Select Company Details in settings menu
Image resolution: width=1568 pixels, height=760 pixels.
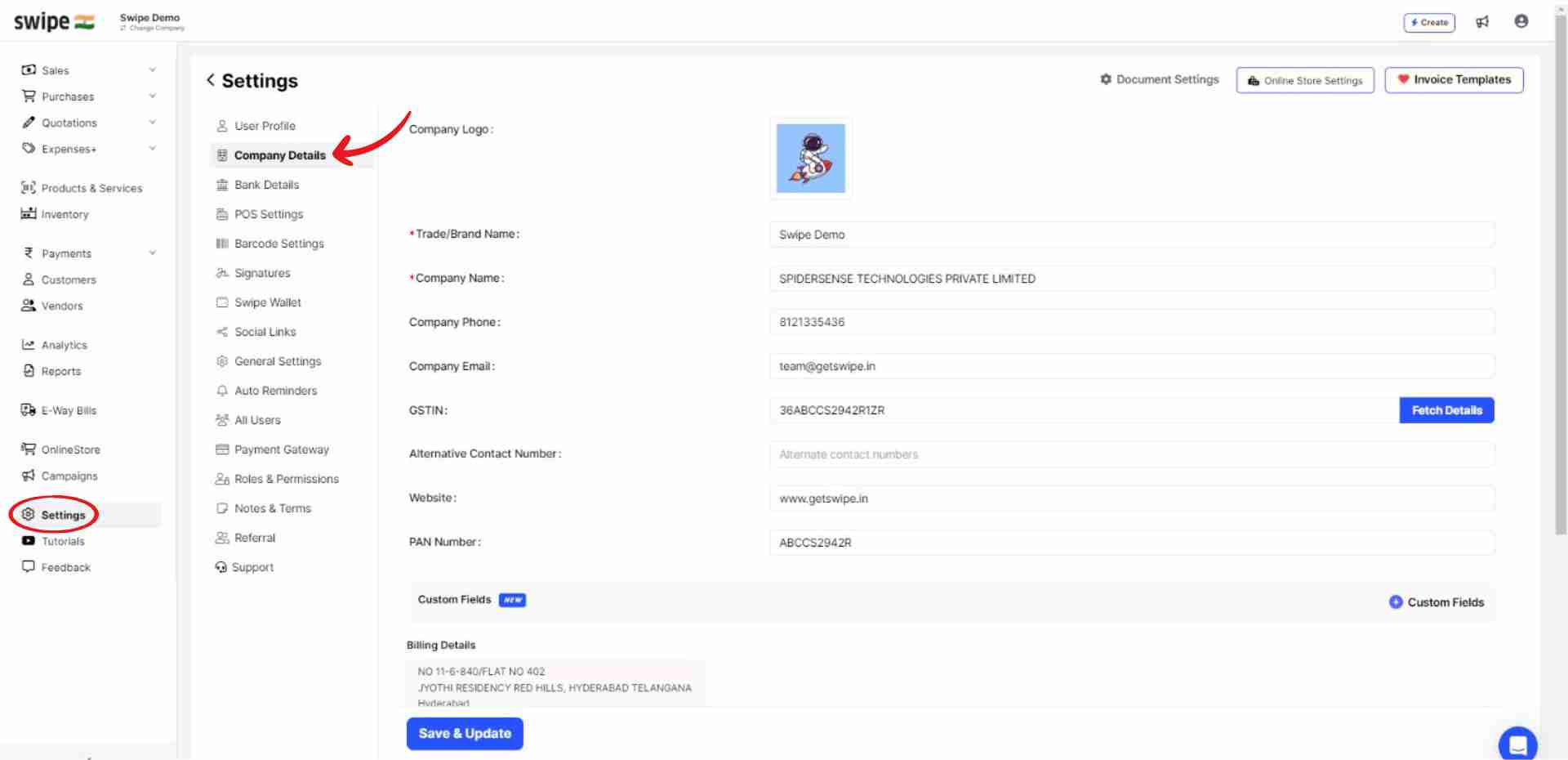(x=292, y=155)
